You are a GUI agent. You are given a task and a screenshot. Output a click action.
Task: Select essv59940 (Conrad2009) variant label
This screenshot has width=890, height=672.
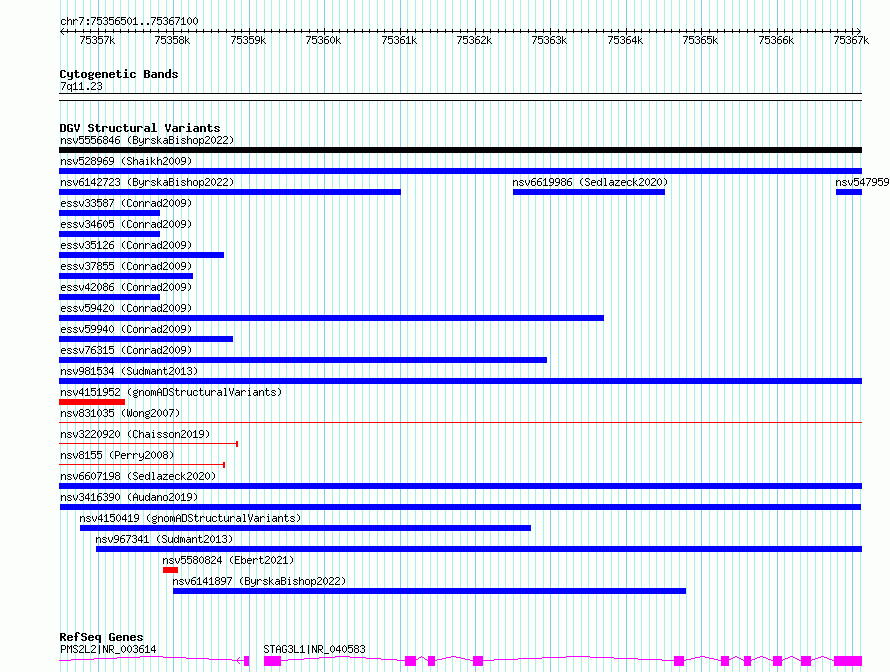(126, 329)
